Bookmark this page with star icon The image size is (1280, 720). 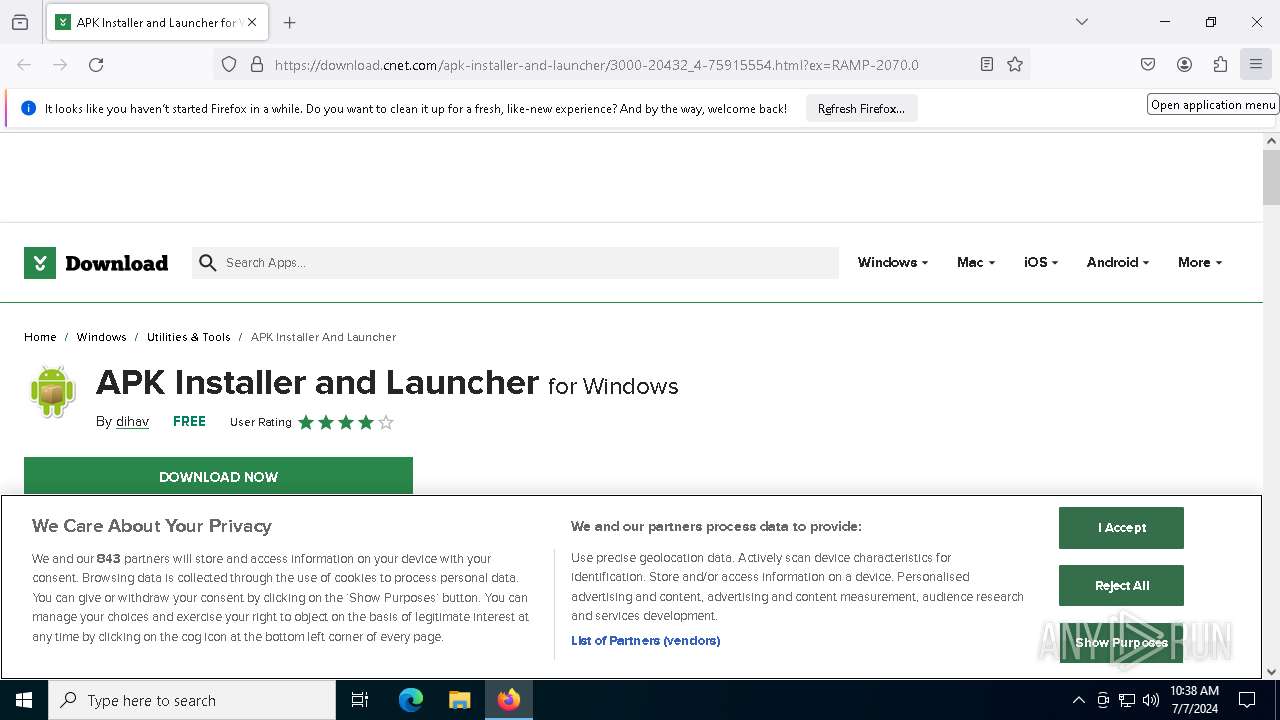pyautogui.click(x=1015, y=65)
